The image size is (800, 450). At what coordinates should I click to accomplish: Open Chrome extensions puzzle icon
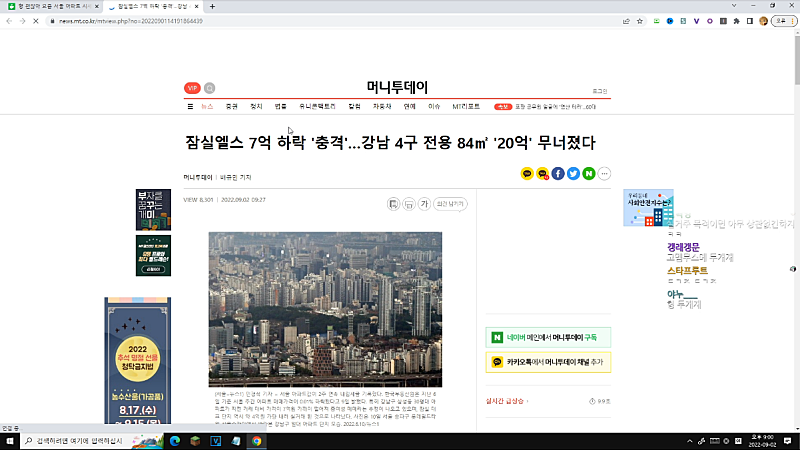[x=736, y=21]
